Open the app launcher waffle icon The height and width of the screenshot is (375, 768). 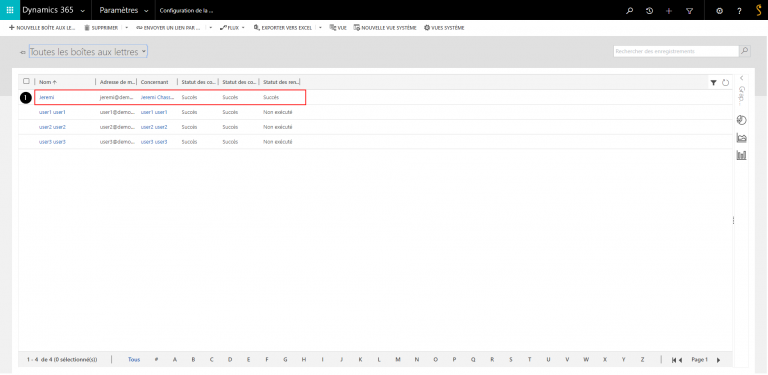(10, 10)
